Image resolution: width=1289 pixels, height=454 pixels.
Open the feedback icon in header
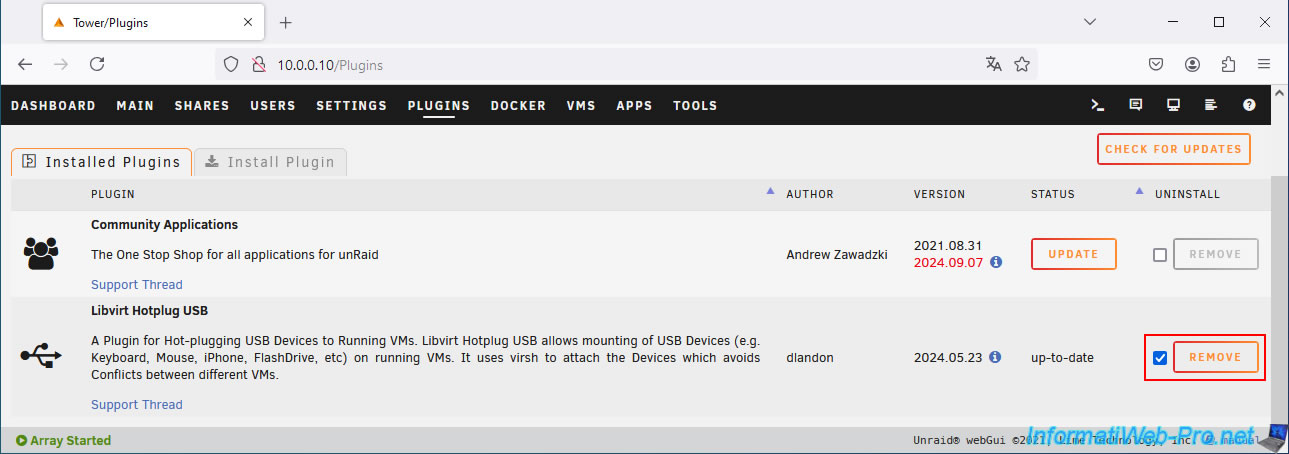[x=1135, y=105]
